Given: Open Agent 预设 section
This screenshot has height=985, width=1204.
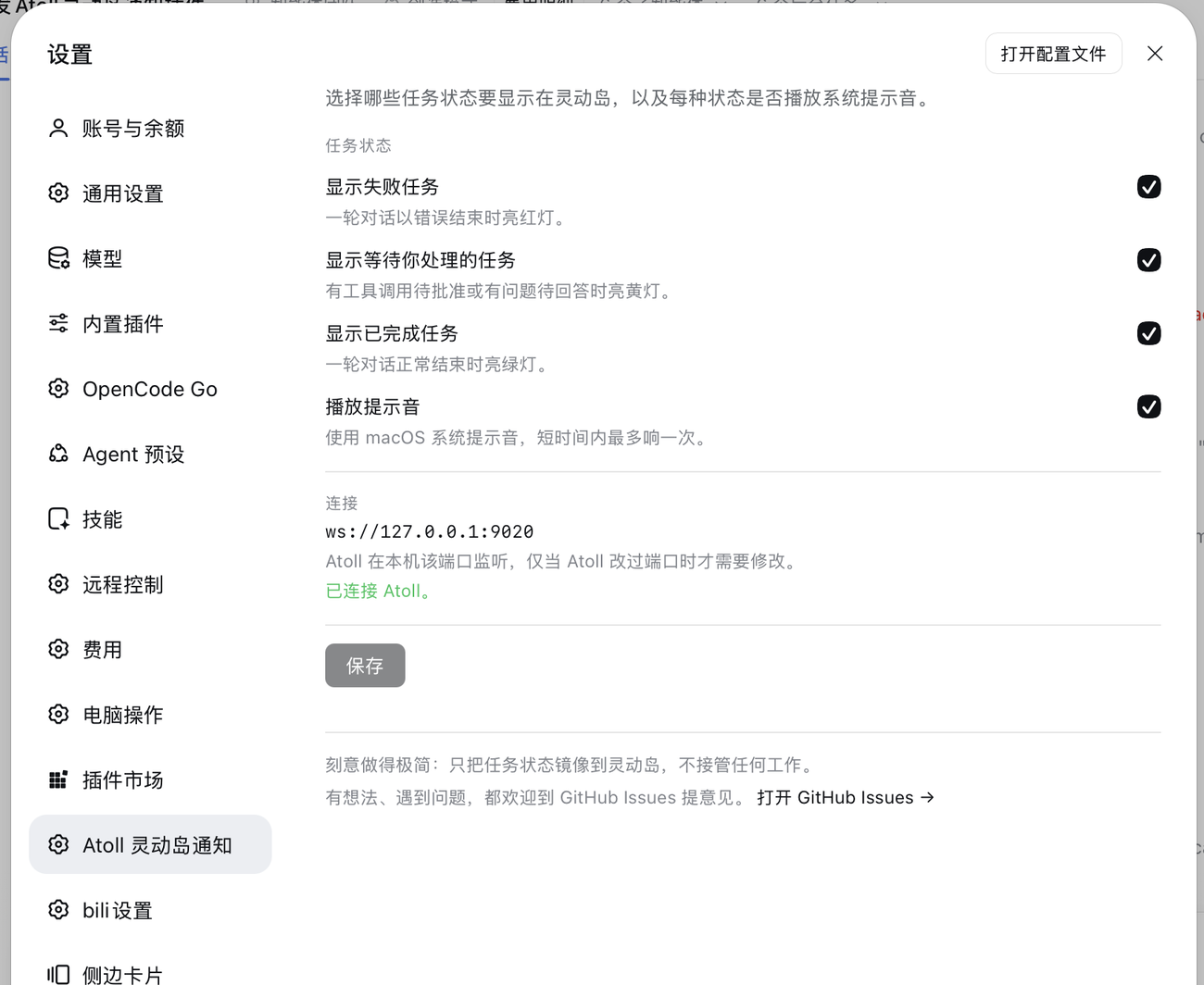Looking at the screenshot, I should [x=150, y=454].
